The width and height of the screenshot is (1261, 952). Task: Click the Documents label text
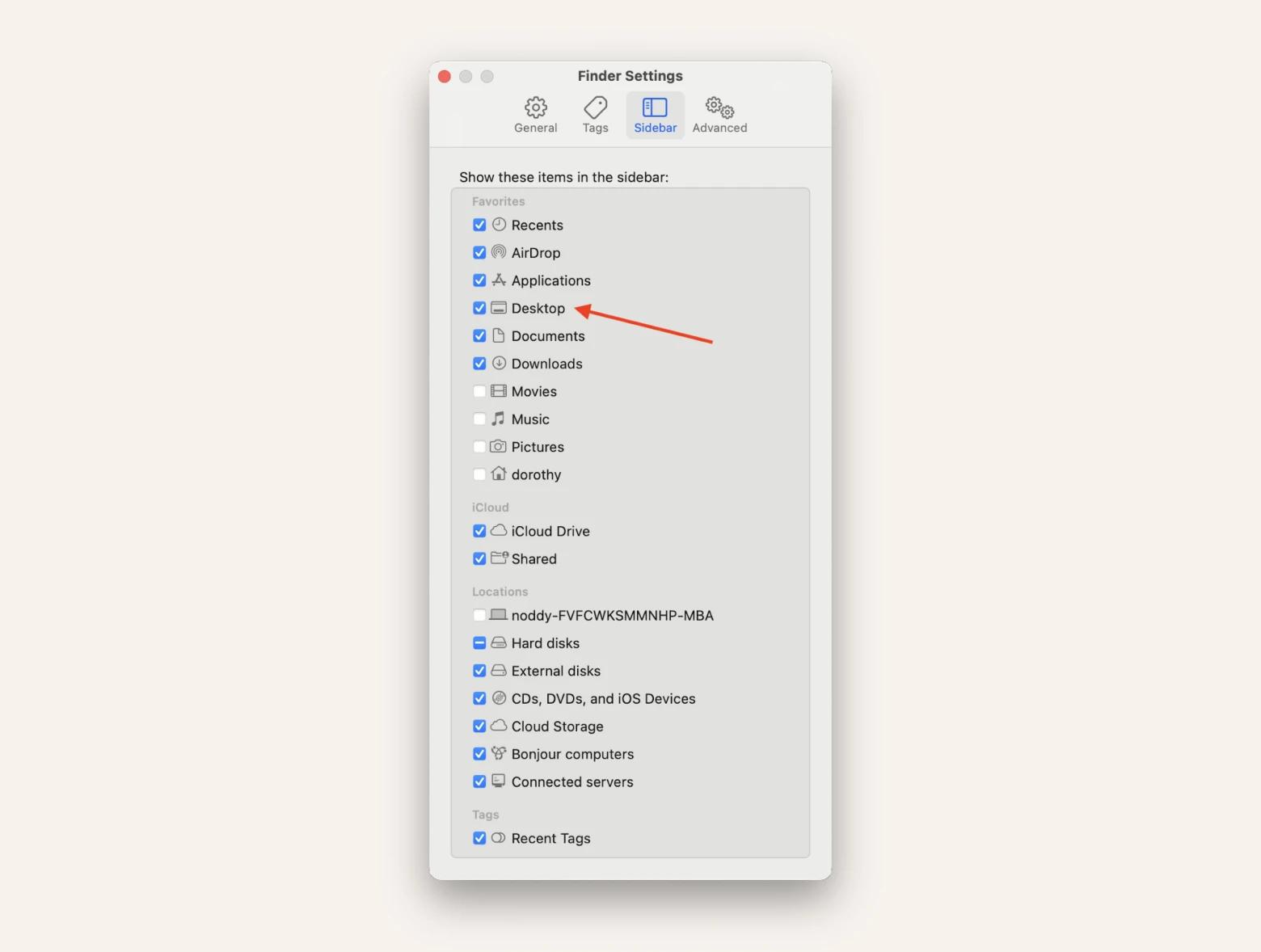click(x=548, y=336)
